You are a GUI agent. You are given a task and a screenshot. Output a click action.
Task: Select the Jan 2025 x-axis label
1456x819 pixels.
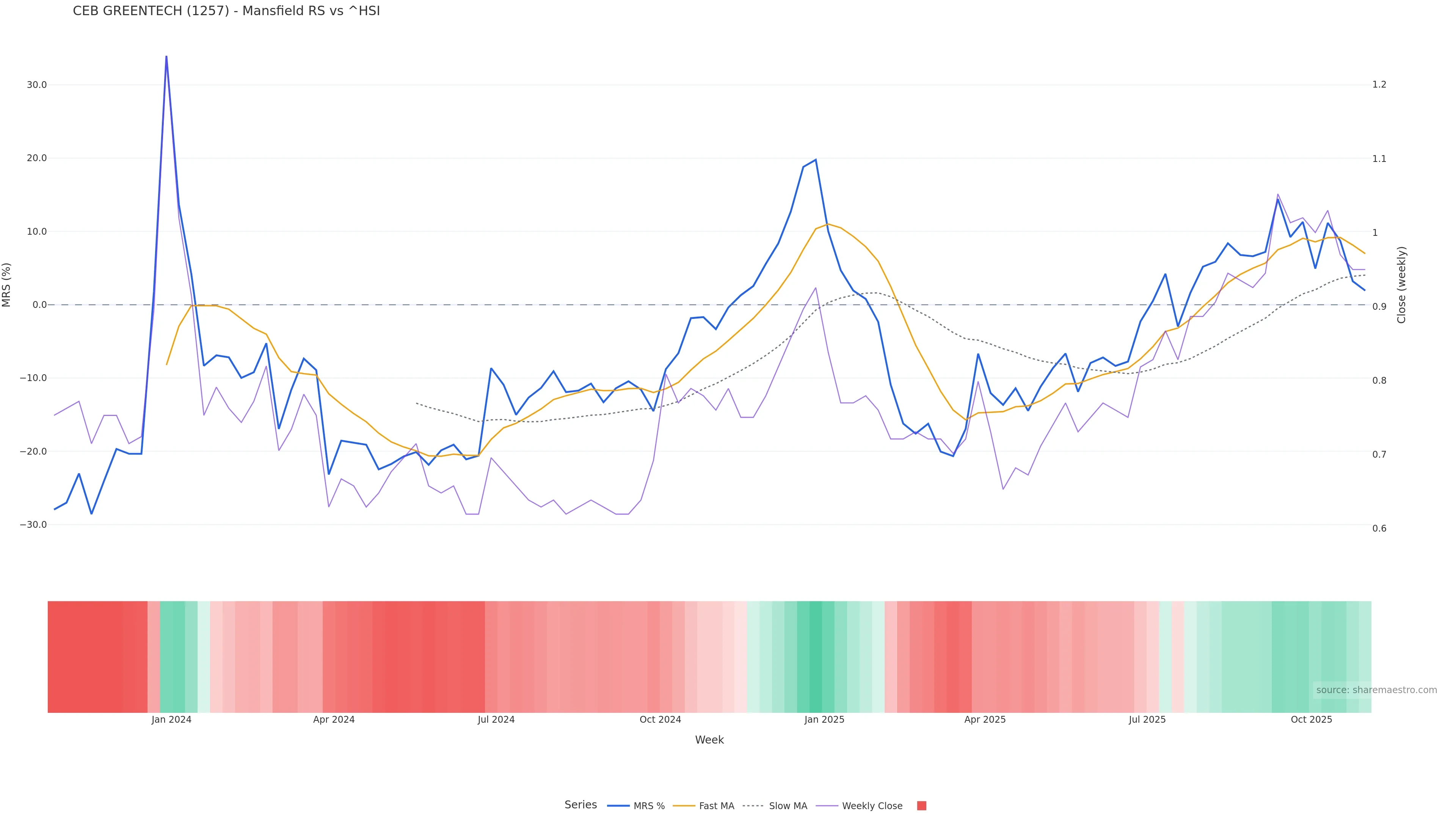point(824,720)
